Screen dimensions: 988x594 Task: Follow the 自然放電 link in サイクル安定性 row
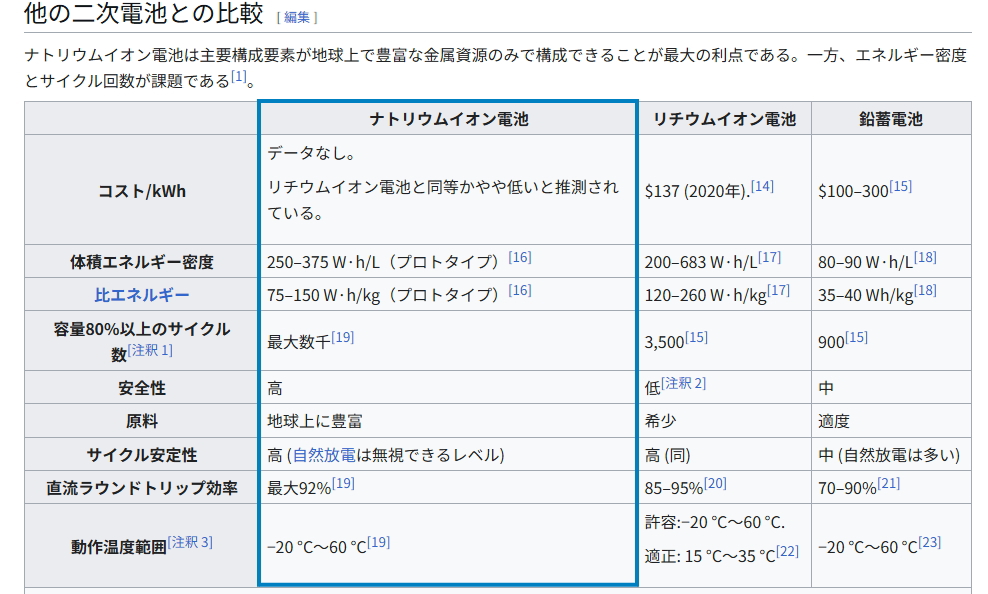click(324, 455)
